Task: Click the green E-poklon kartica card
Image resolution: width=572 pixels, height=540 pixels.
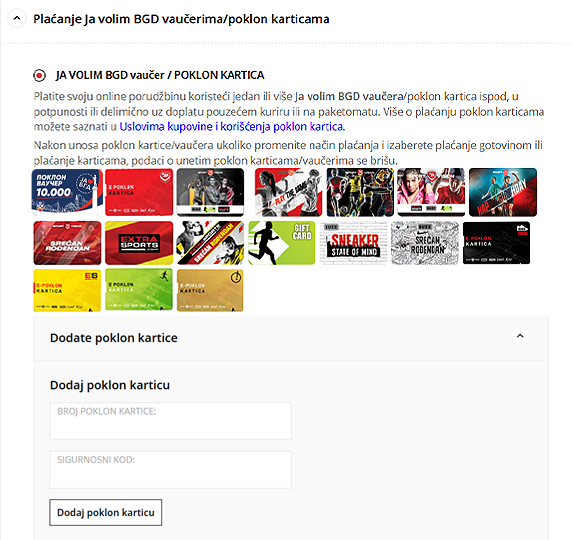Action: (139, 290)
